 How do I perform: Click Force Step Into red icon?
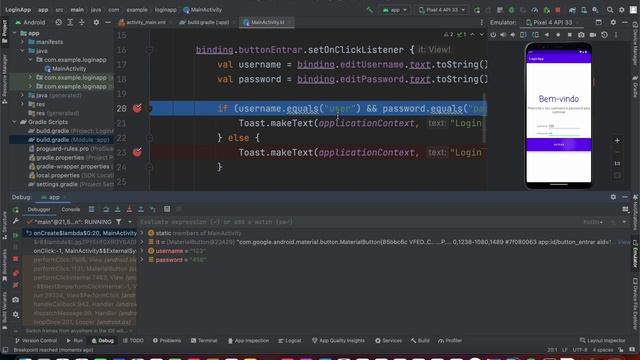click(129, 209)
